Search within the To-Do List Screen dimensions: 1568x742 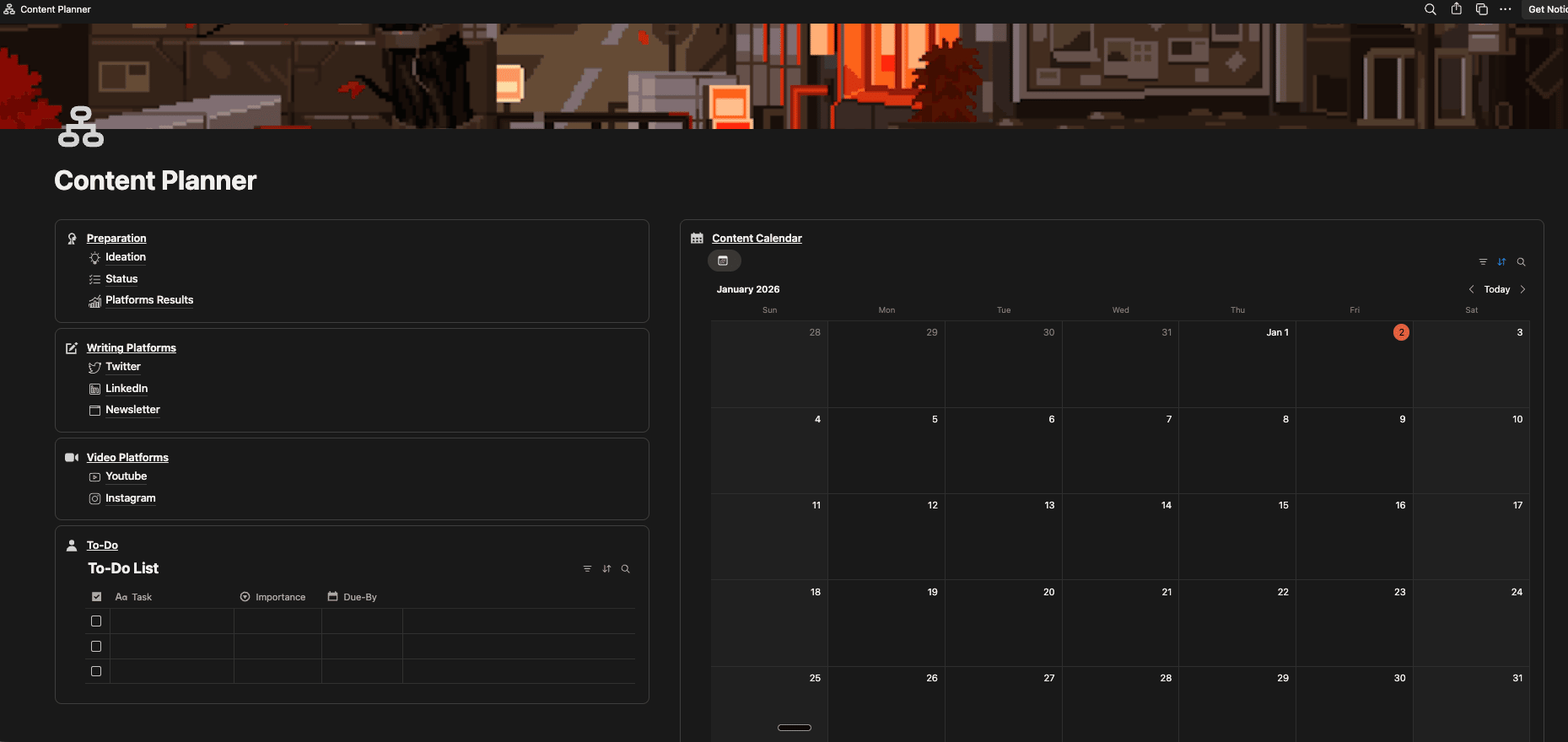[x=625, y=569]
